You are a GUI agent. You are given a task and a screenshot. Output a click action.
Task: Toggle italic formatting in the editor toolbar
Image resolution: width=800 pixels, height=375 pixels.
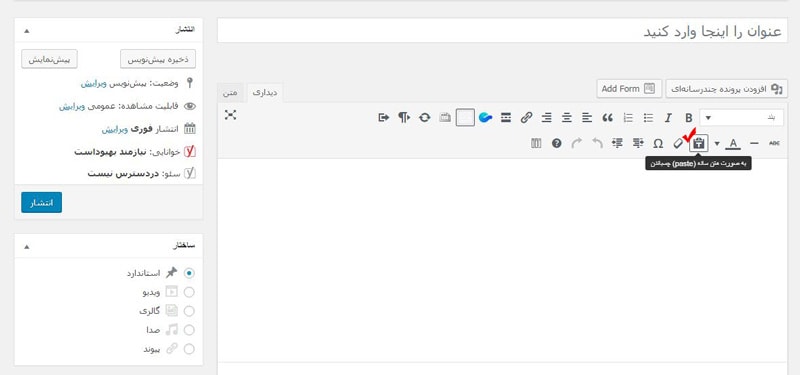pos(668,118)
